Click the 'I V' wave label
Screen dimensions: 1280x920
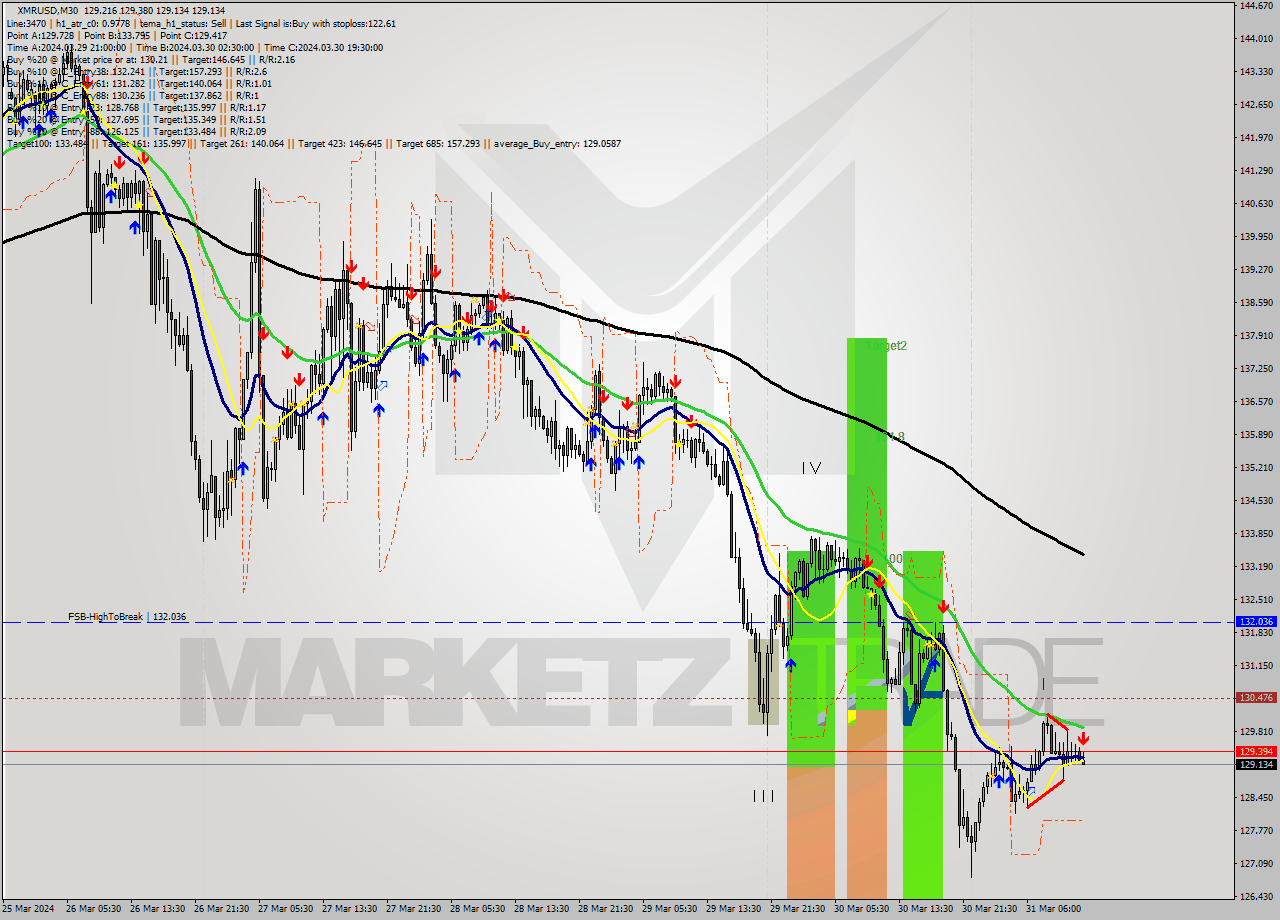tap(811, 467)
